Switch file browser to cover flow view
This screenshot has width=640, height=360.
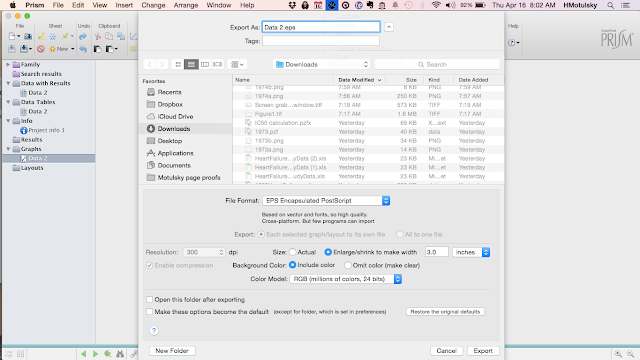pyautogui.click(x=218, y=64)
